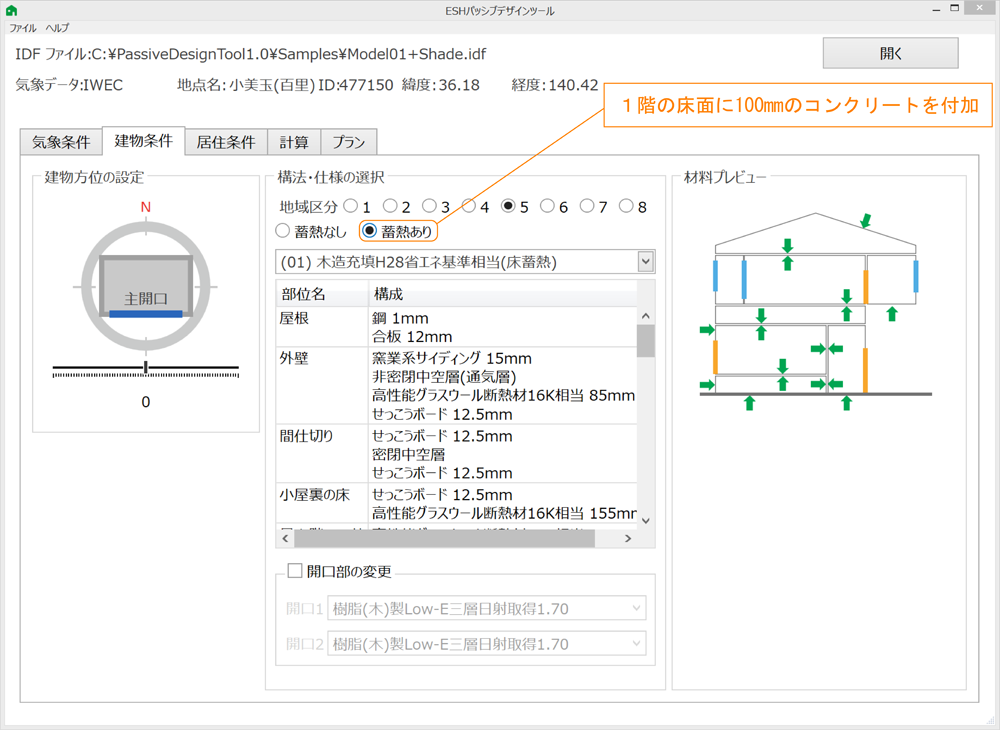
Task: Click the vertical scrollbar thumb in table
Action: pyautogui.click(x=645, y=340)
